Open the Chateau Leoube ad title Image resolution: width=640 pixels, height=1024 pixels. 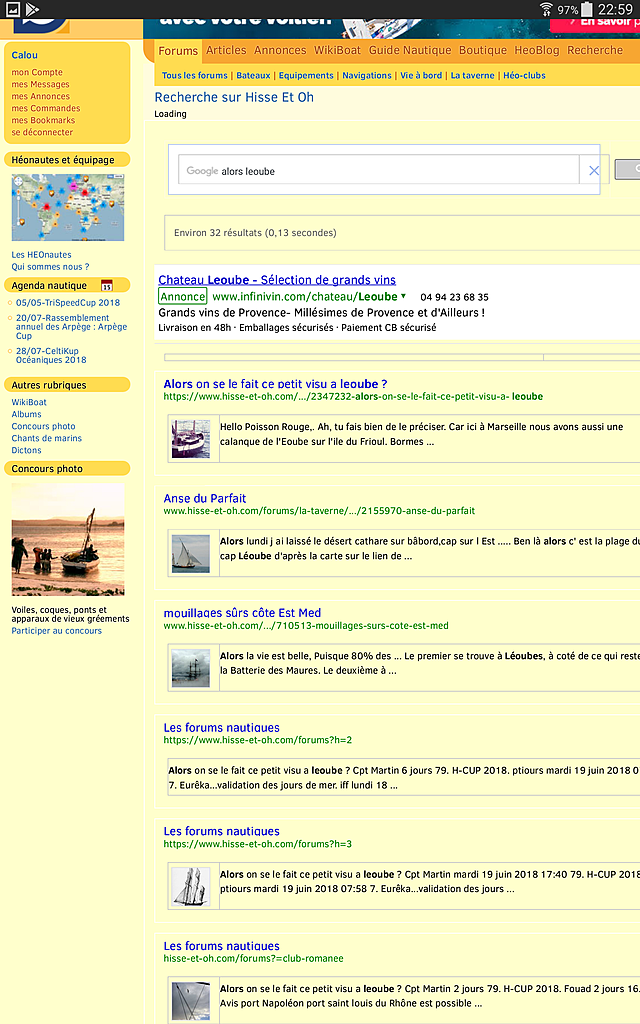click(277, 280)
